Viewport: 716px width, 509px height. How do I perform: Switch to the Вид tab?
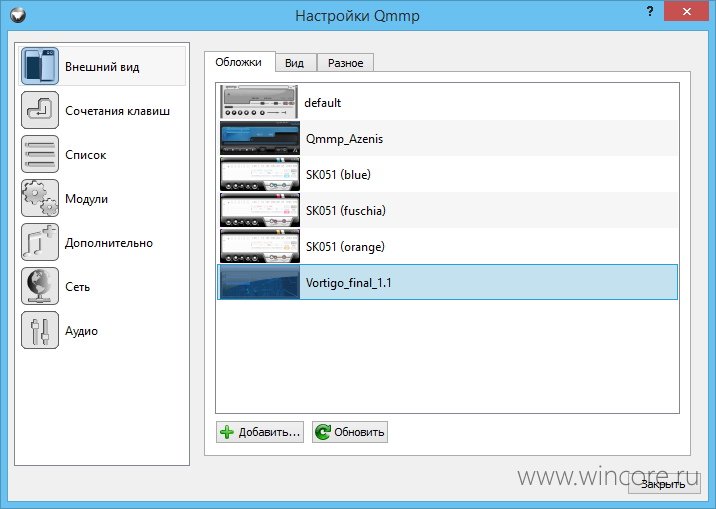click(x=295, y=63)
